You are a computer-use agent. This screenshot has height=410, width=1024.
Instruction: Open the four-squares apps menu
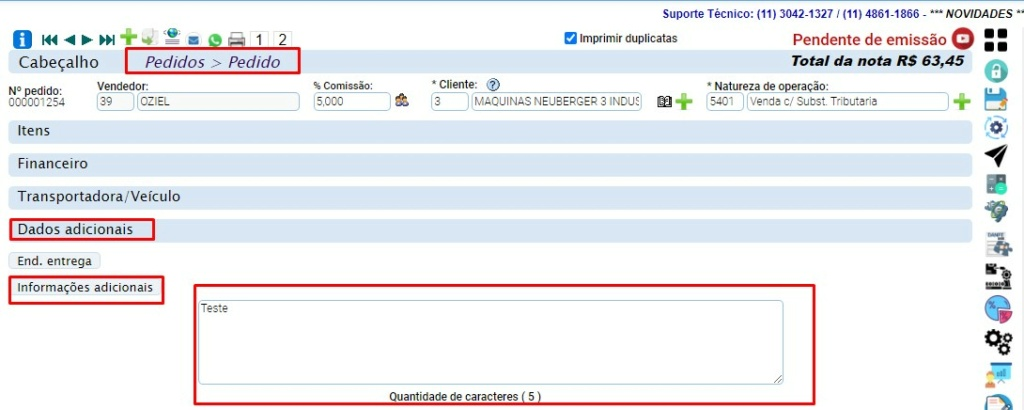click(x=996, y=40)
